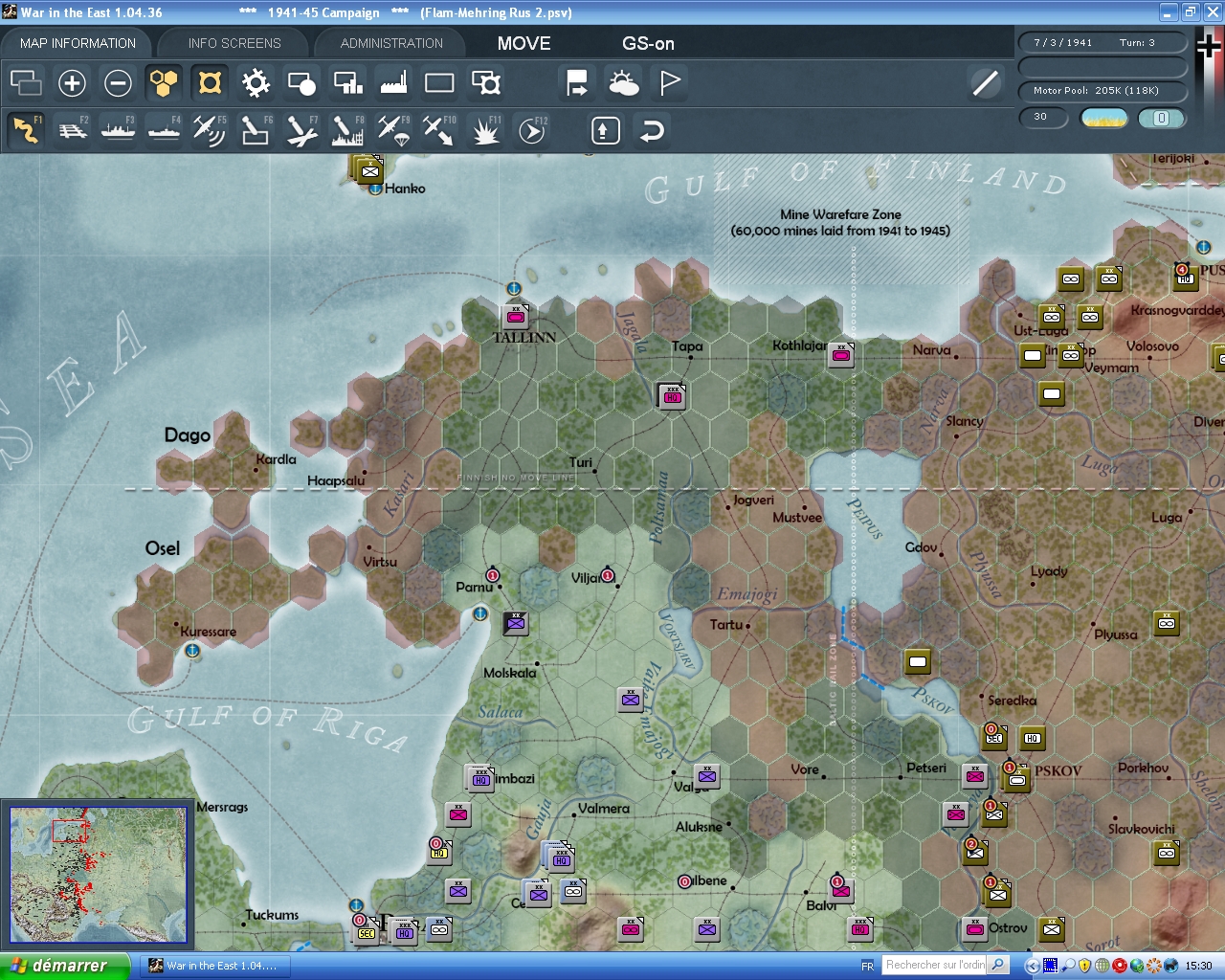Select the F10 air transfer mode icon
The height and width of the screenshot is (980, 1225).
439,130
